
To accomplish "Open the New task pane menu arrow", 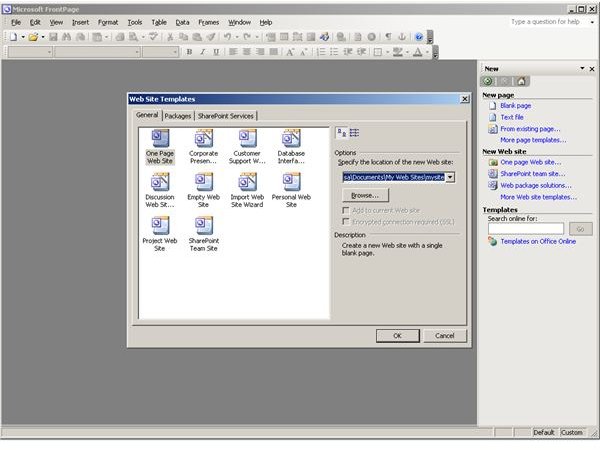I will [582, 68].
